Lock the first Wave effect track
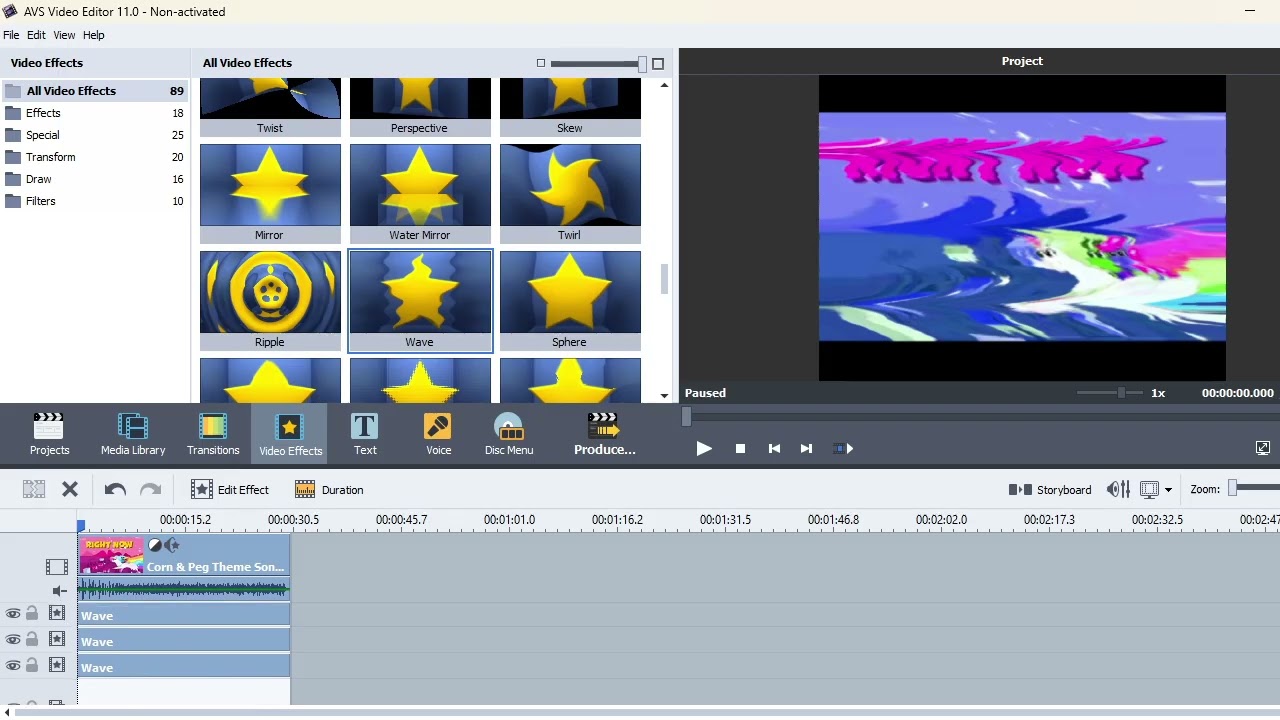Image resolution: width=1280 pixels, height=720 pixels. (x=32, y=614)
